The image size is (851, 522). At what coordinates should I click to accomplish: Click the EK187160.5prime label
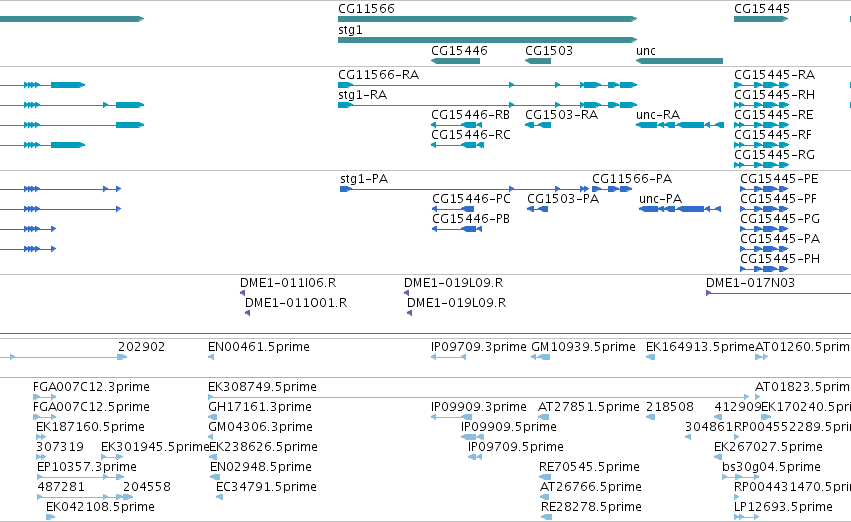tap(90, 426)
